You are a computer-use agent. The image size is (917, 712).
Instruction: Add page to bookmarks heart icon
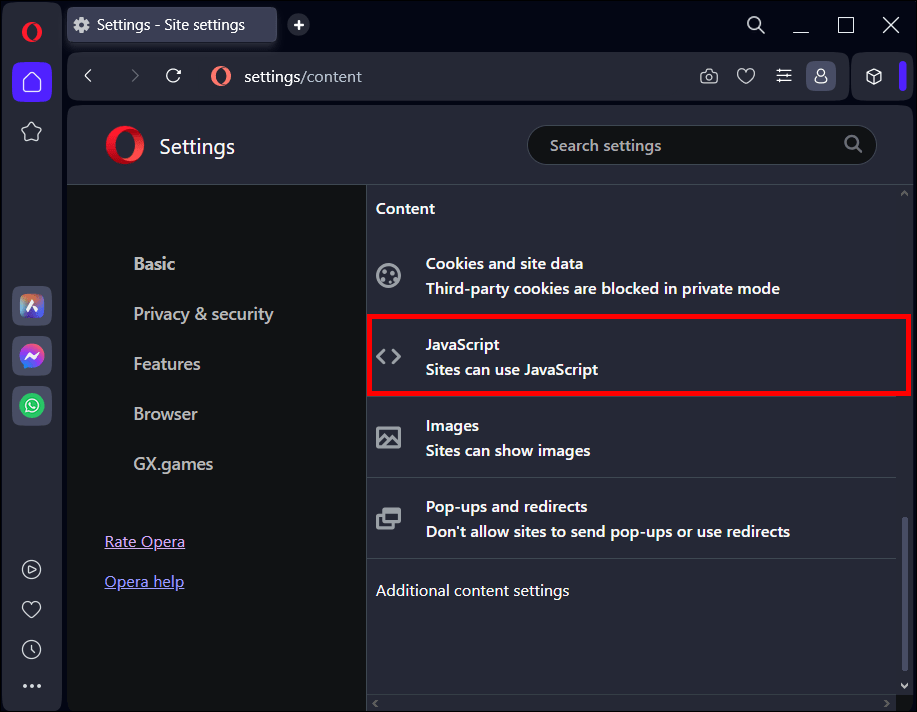(x=746, y=76)
